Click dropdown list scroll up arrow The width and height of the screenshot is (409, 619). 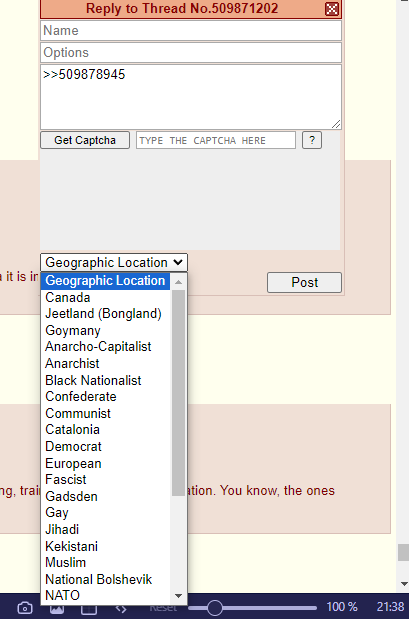click(178, 282)
